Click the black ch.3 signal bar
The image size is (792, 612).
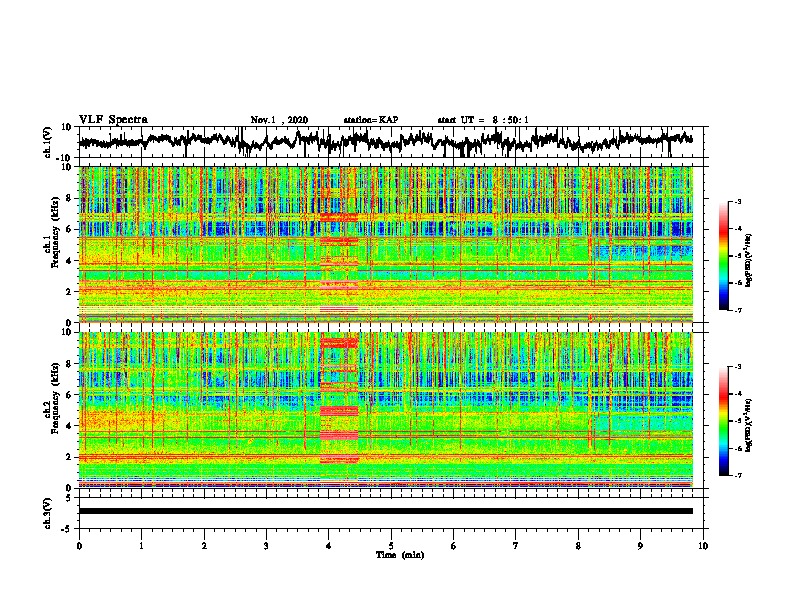[386, 511]
